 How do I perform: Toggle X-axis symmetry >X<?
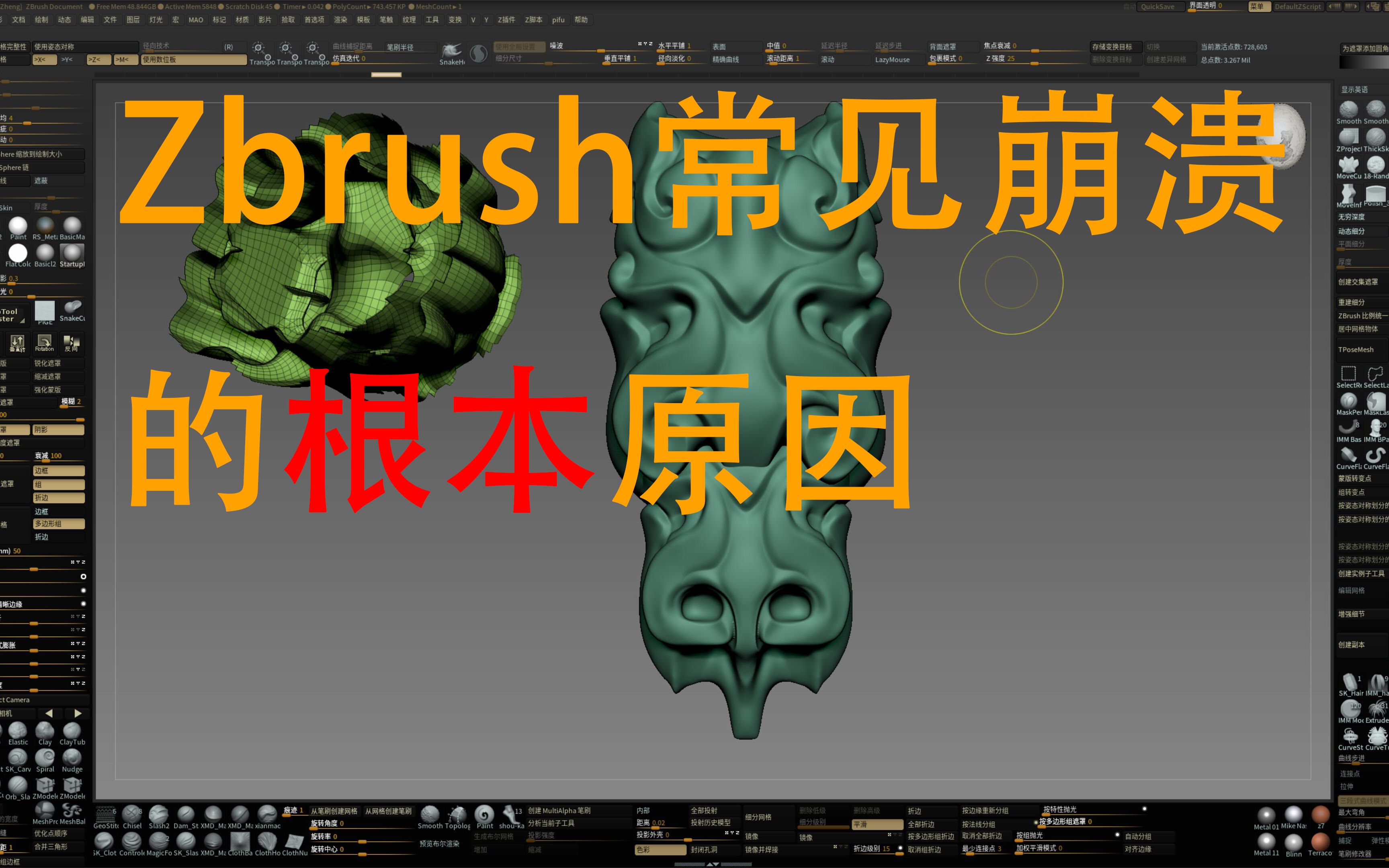[45, 60]
